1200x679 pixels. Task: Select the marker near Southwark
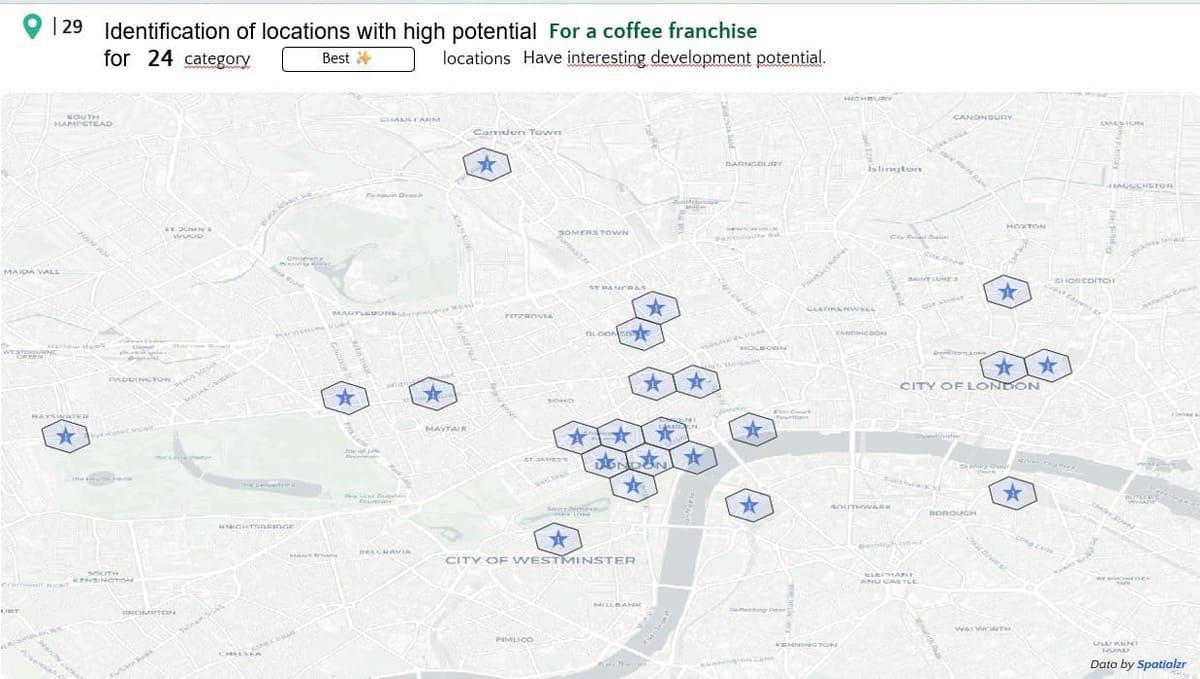(x=748, y=504)
